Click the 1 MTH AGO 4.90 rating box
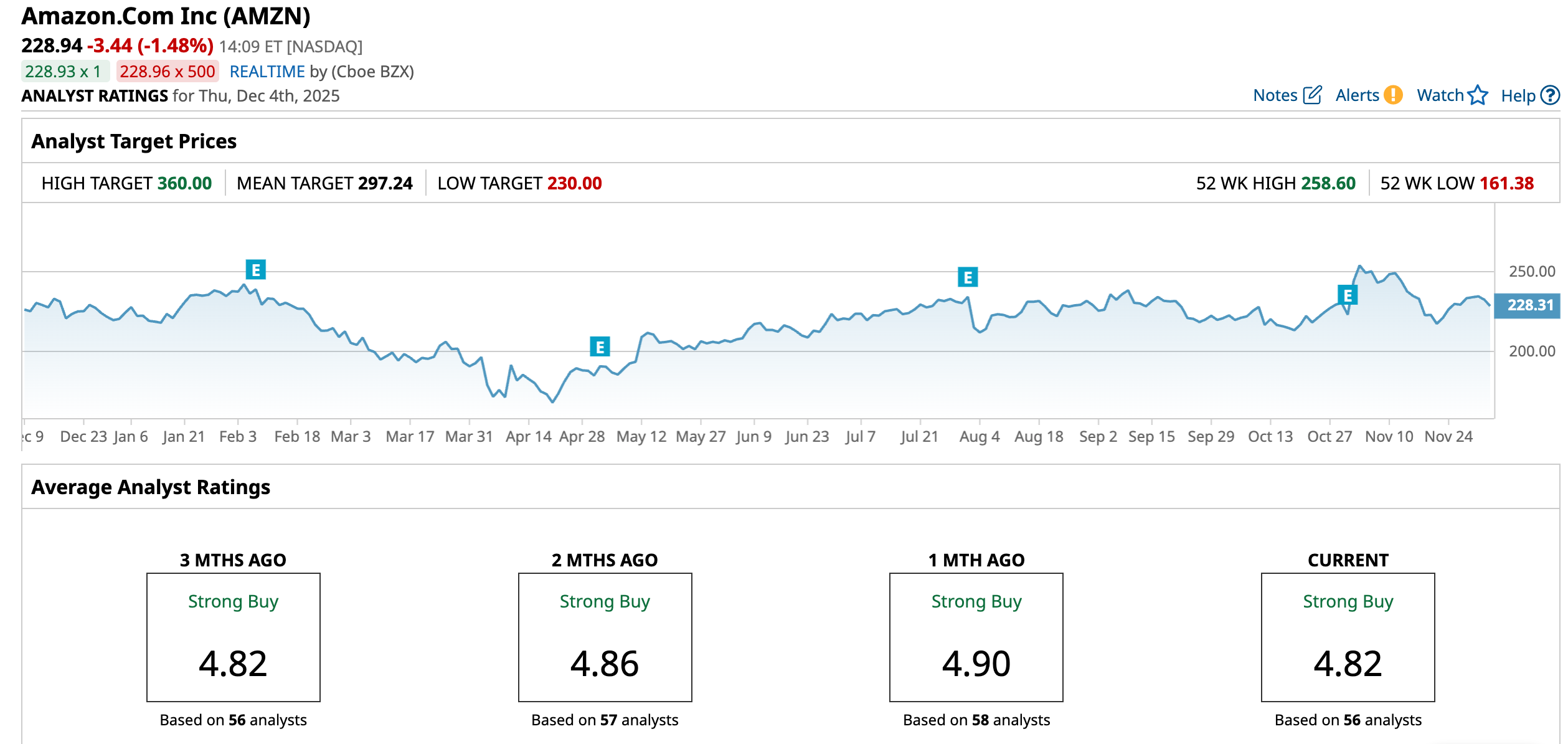Viewport: 1568px width, 744px height. tap(976, 637)
